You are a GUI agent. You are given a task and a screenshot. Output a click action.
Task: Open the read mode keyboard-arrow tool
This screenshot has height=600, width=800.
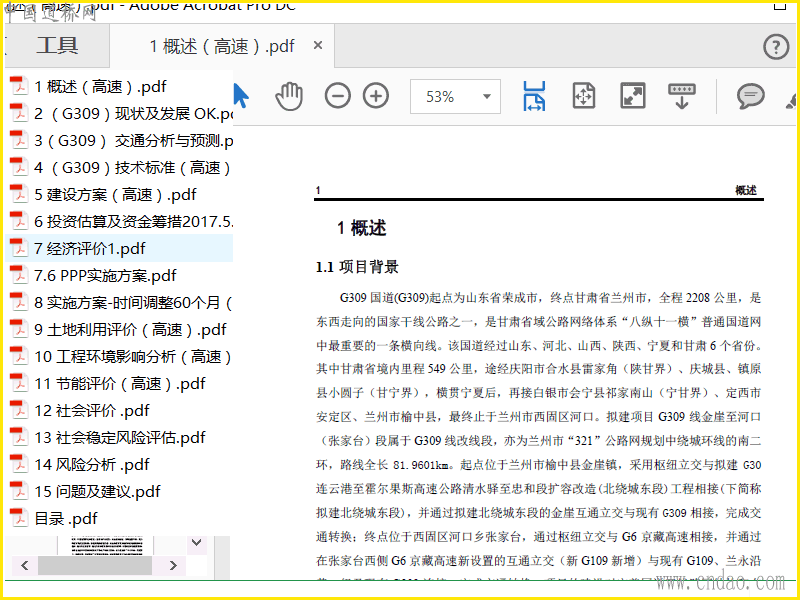[682, 96]
